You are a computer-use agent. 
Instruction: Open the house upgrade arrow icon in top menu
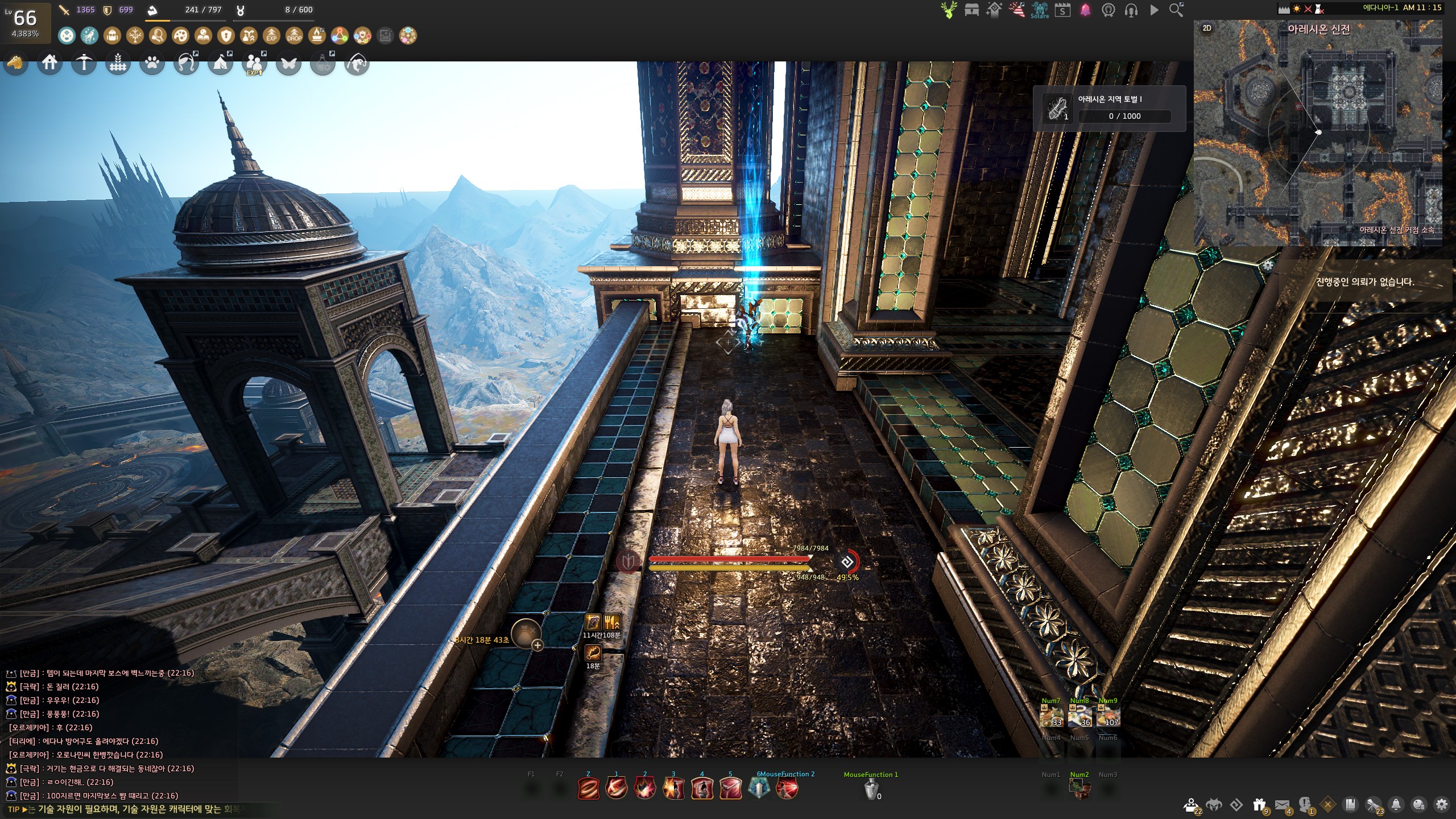994,10
